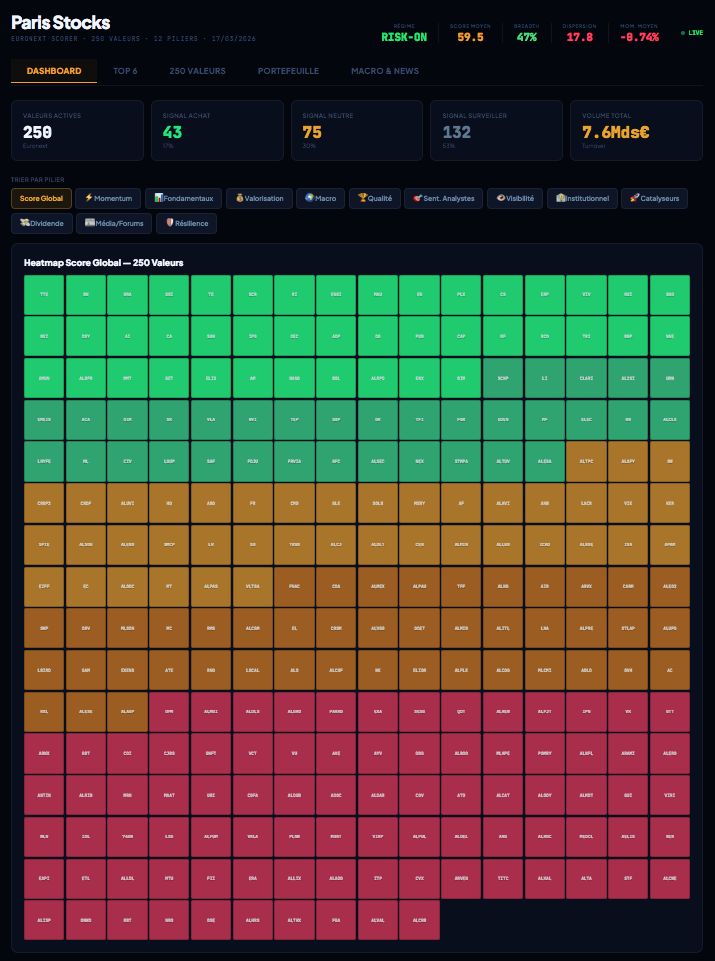Screen dimensions: 715x961
Task: Switch to the TOP 6 tab
Action: click(x=125, y=71)
